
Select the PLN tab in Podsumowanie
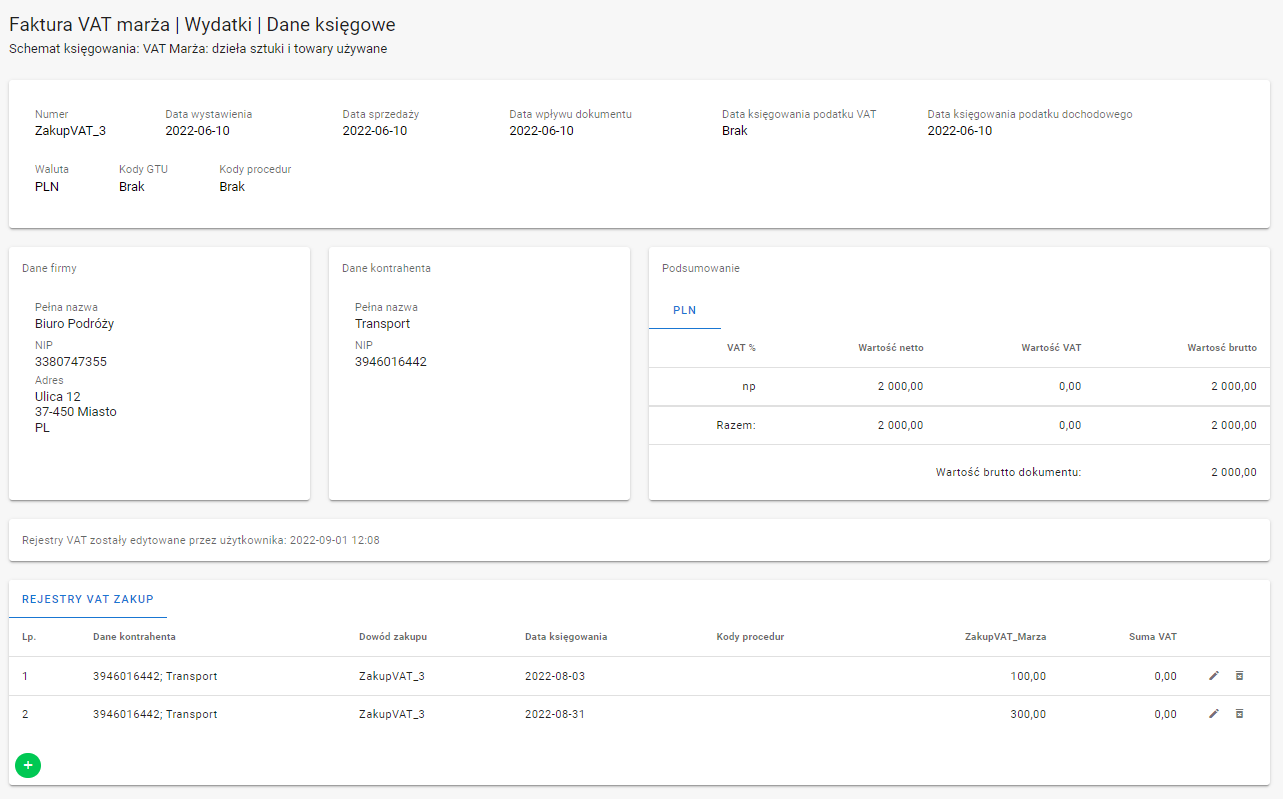pyautogui.click(x=684, y=310)
